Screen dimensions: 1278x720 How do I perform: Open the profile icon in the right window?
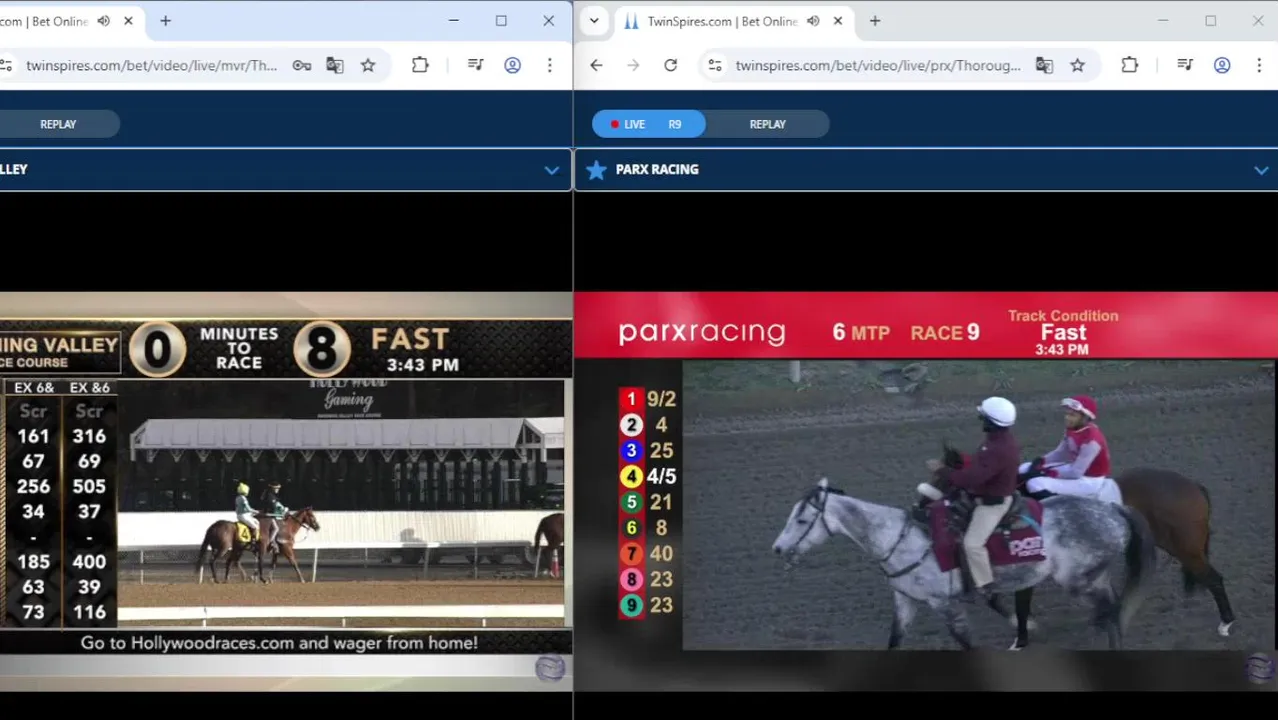1222,65
